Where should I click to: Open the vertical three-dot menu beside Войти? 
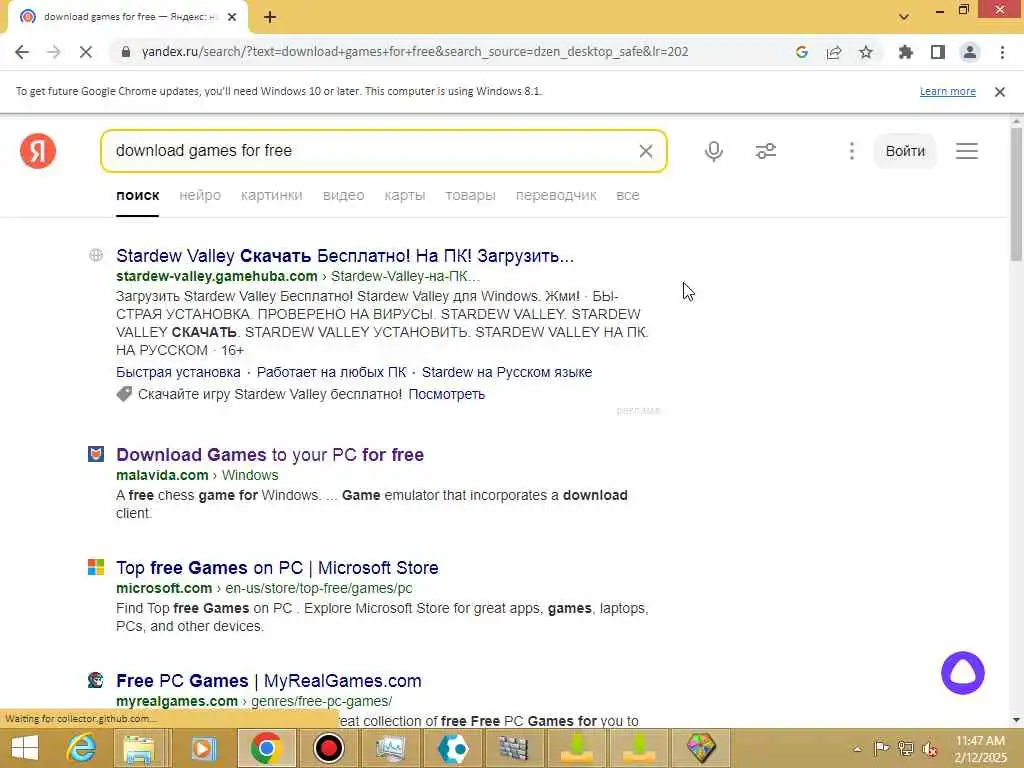tap(852, 151)
